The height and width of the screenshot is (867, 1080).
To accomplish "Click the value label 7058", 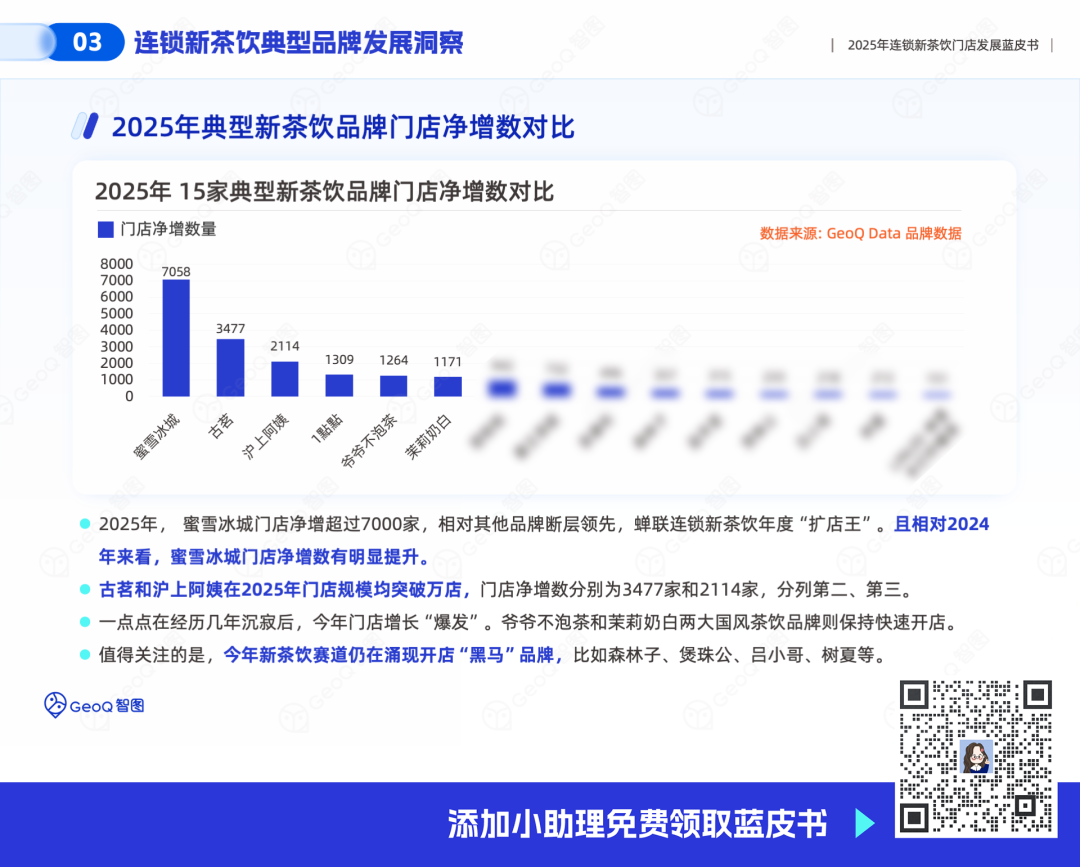I will click(176, 272).
